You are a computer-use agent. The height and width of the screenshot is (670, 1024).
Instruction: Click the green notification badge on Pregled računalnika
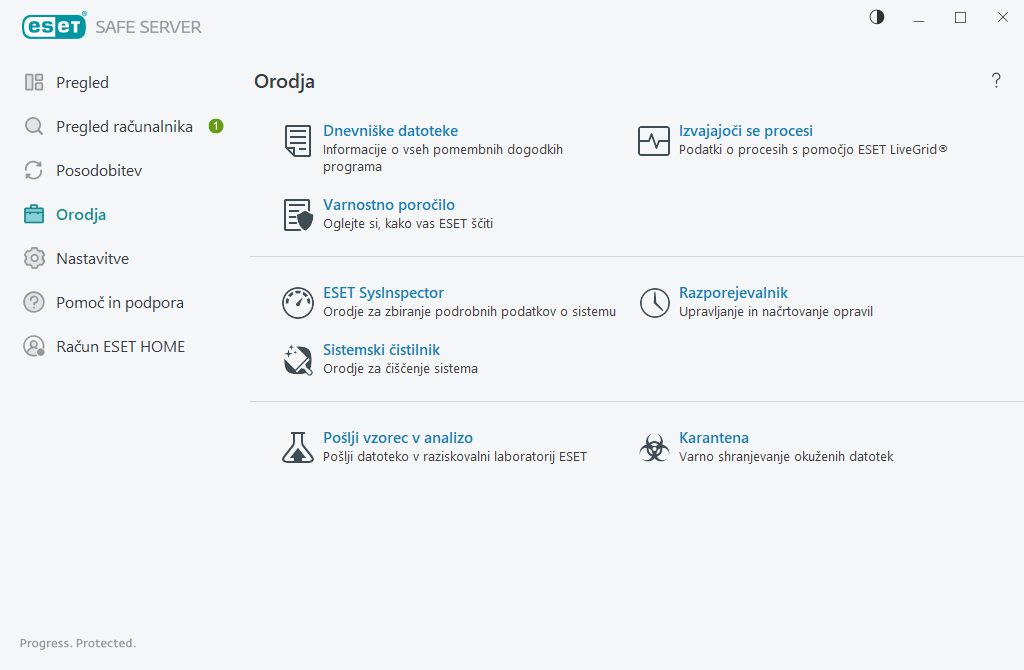click(216, 126)
